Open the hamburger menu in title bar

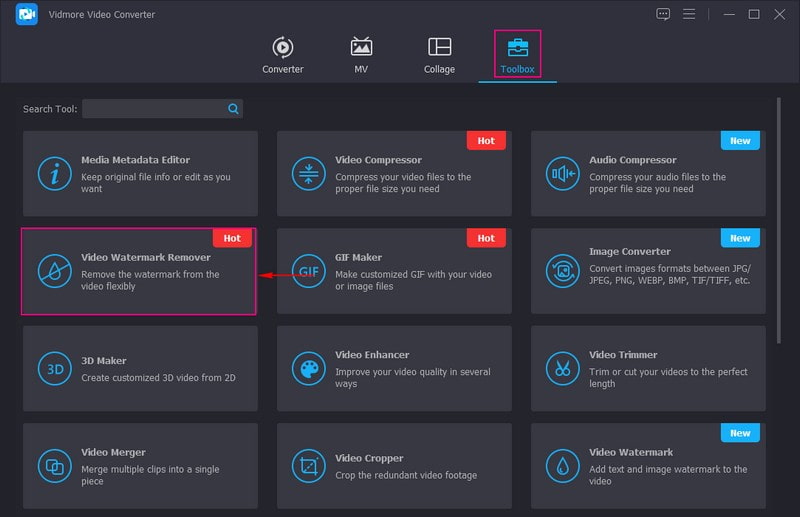pos(689,14)
